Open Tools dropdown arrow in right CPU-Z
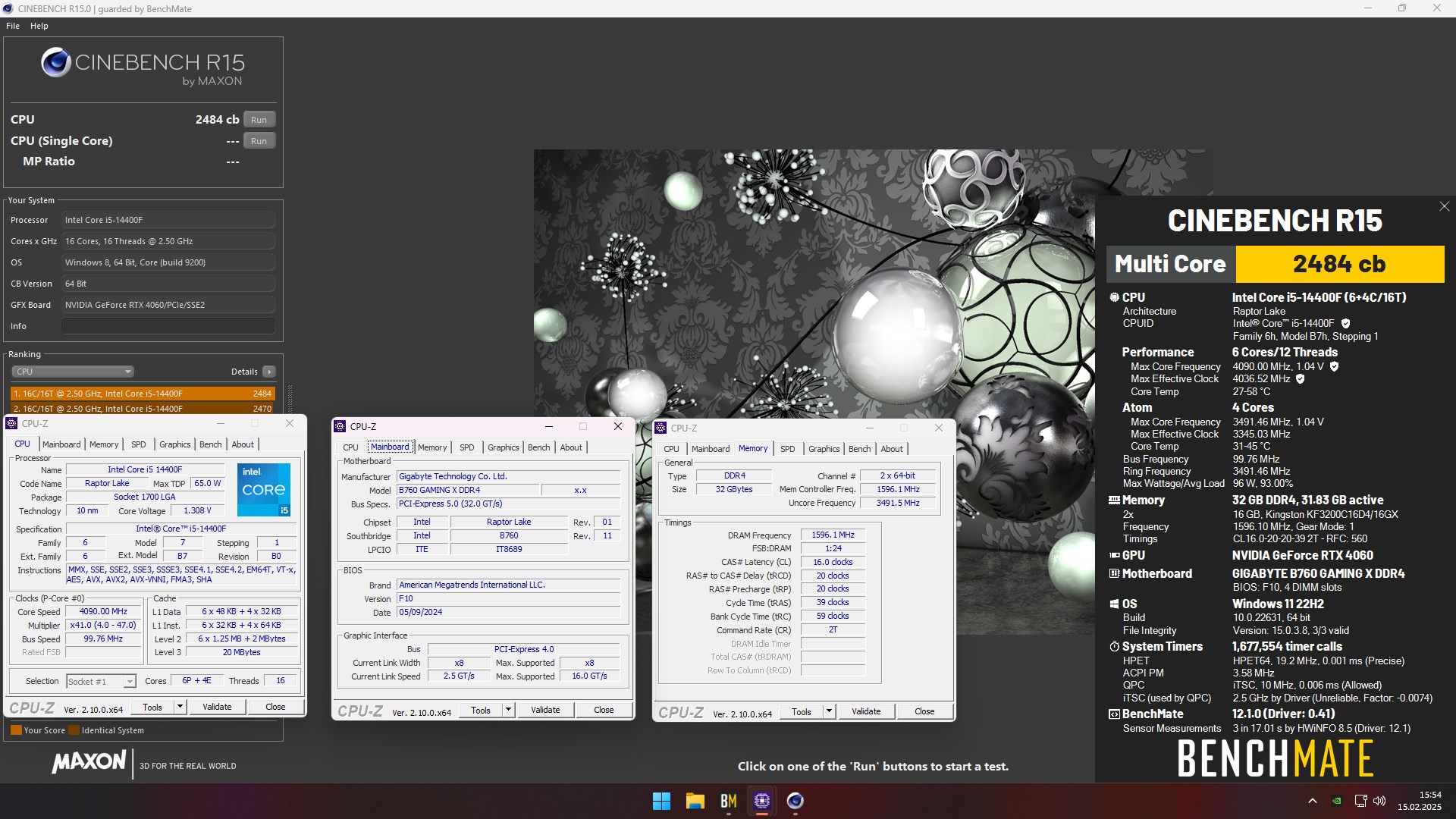The width and height of the screenshot is (1456, 819). pyautogui.click(x=829, y=712)
